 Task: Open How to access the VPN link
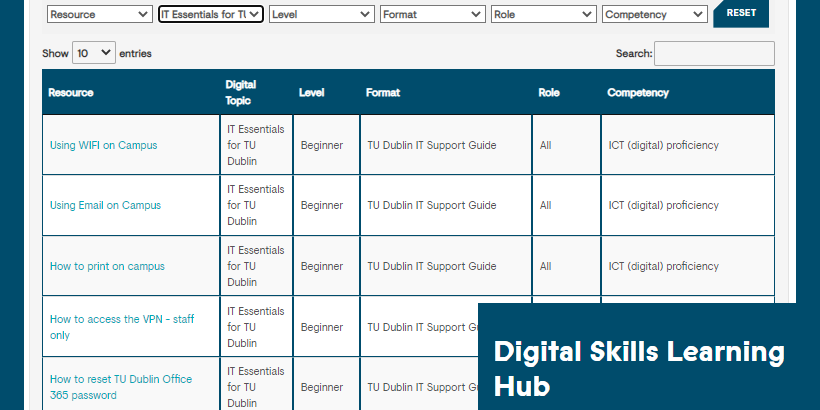pos(122,327)
